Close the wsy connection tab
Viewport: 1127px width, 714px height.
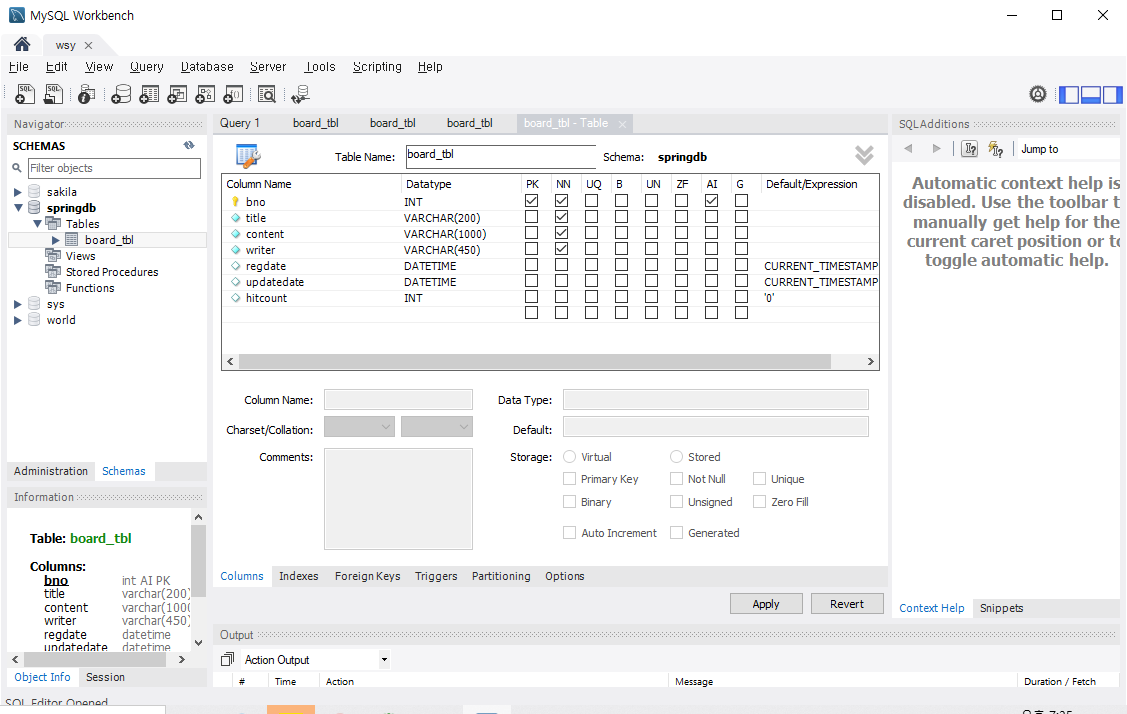click(88, 45)
